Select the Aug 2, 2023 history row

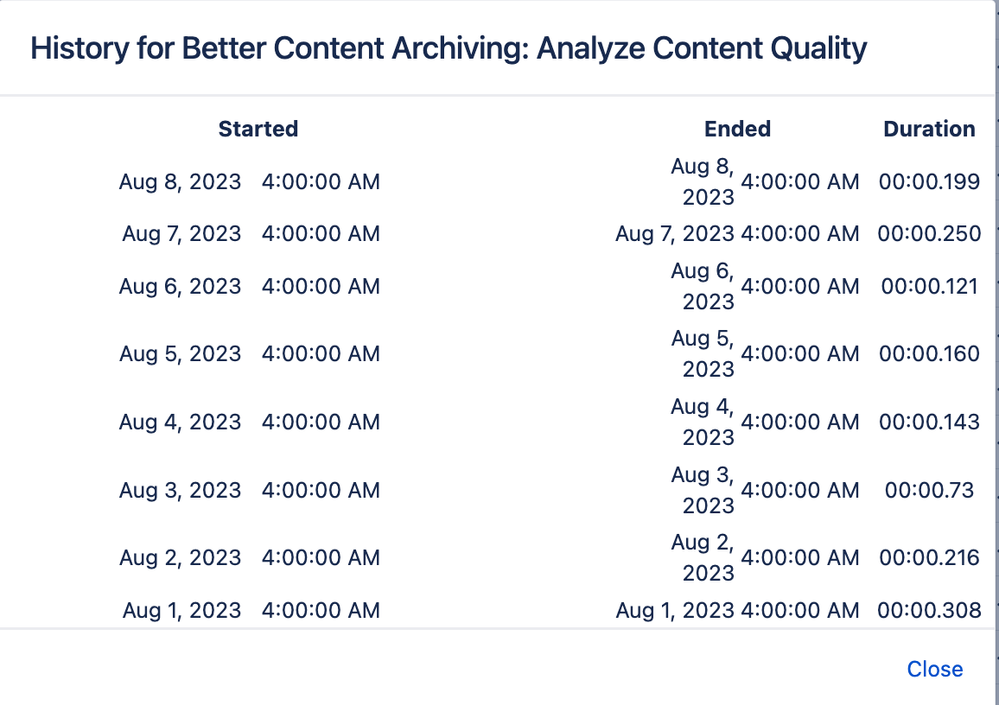(x=500, y=557)
